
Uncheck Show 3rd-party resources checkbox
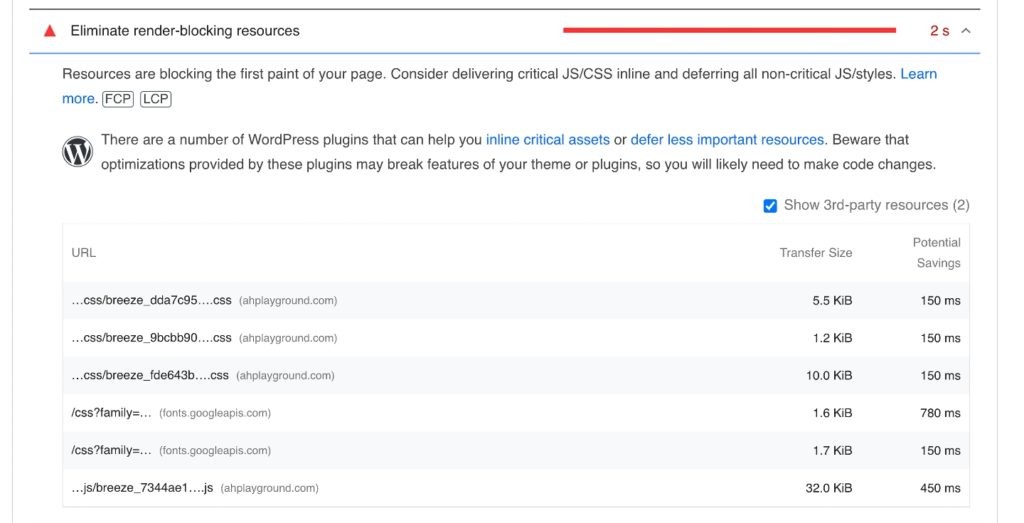point(770,206)
